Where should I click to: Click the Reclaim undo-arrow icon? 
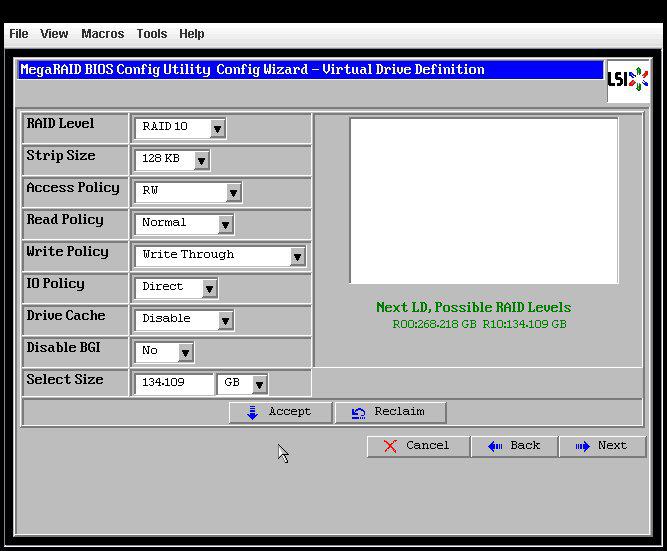pos(358,413)
